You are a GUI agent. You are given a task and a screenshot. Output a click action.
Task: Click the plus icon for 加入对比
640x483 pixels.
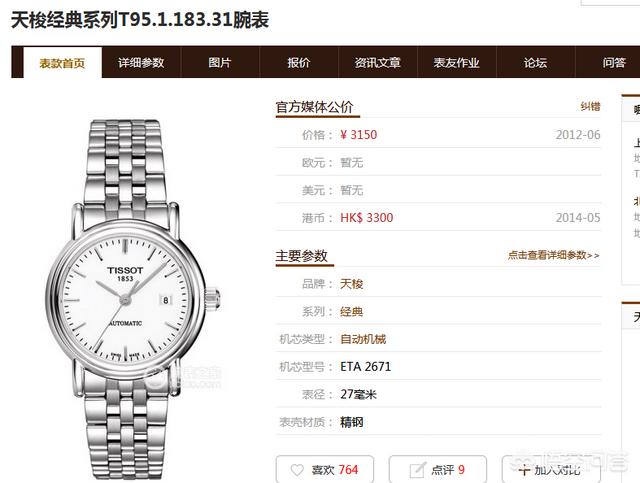(524, 470)
